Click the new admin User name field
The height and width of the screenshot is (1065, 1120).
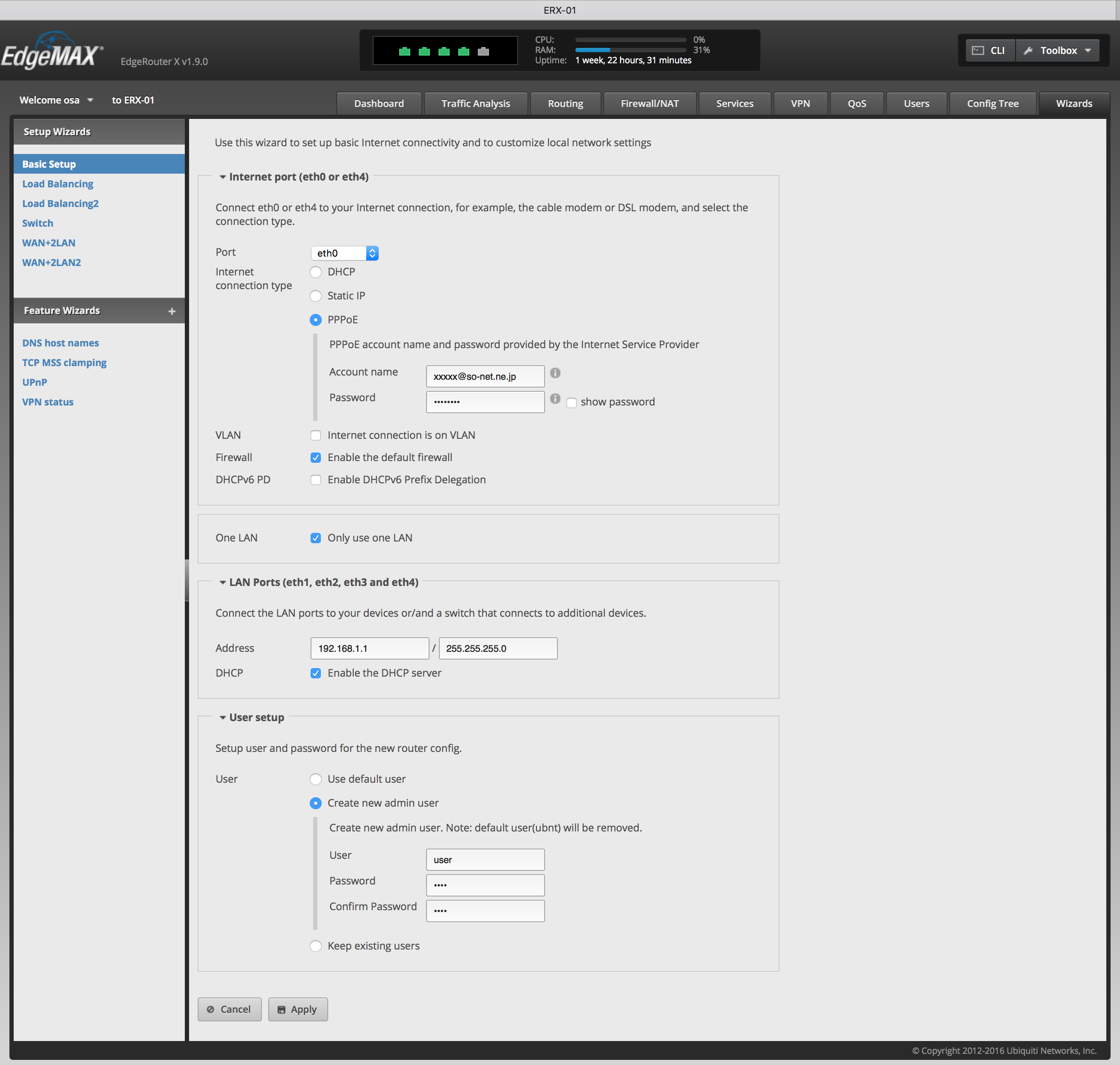pyautogui.click(x=485, y=860)
